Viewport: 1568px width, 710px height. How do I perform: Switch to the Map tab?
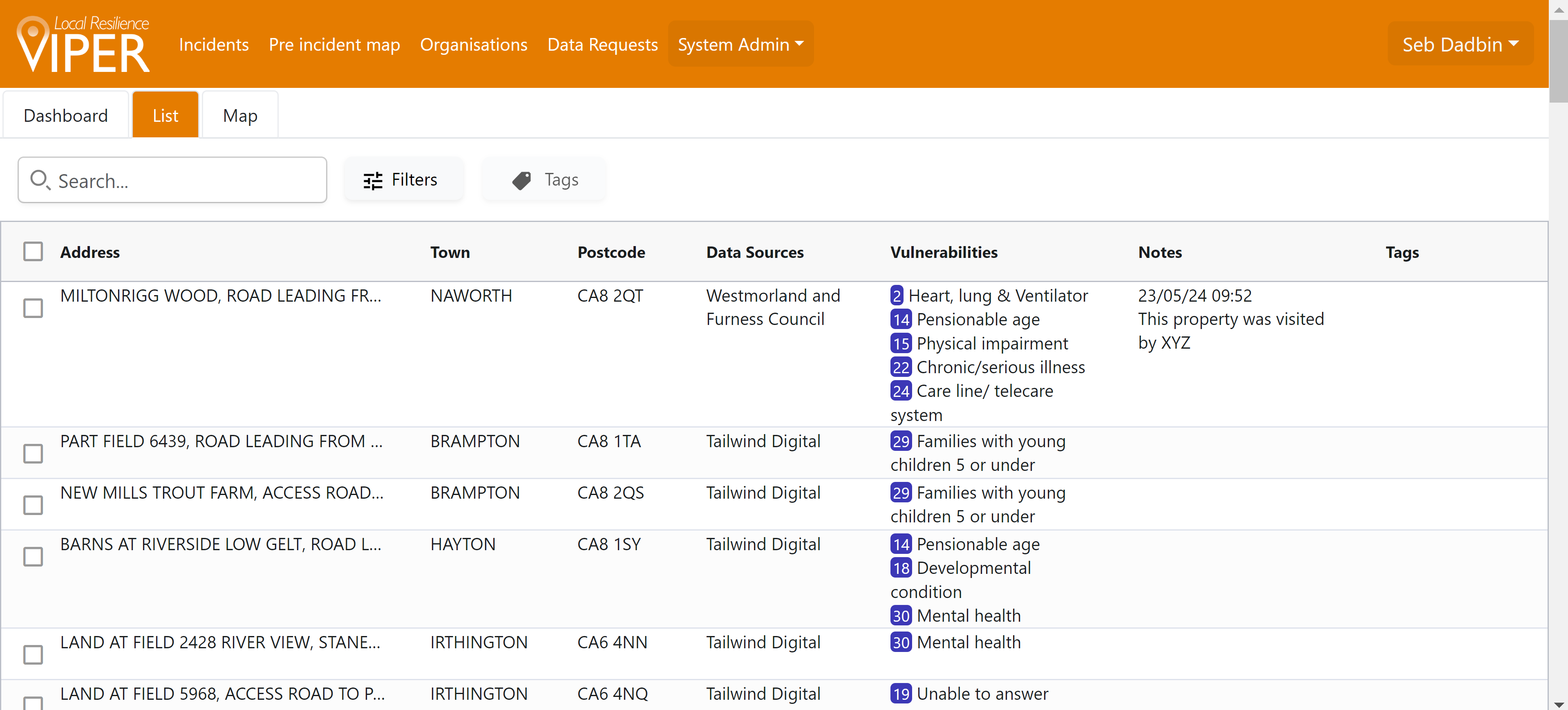click(240, 116)
